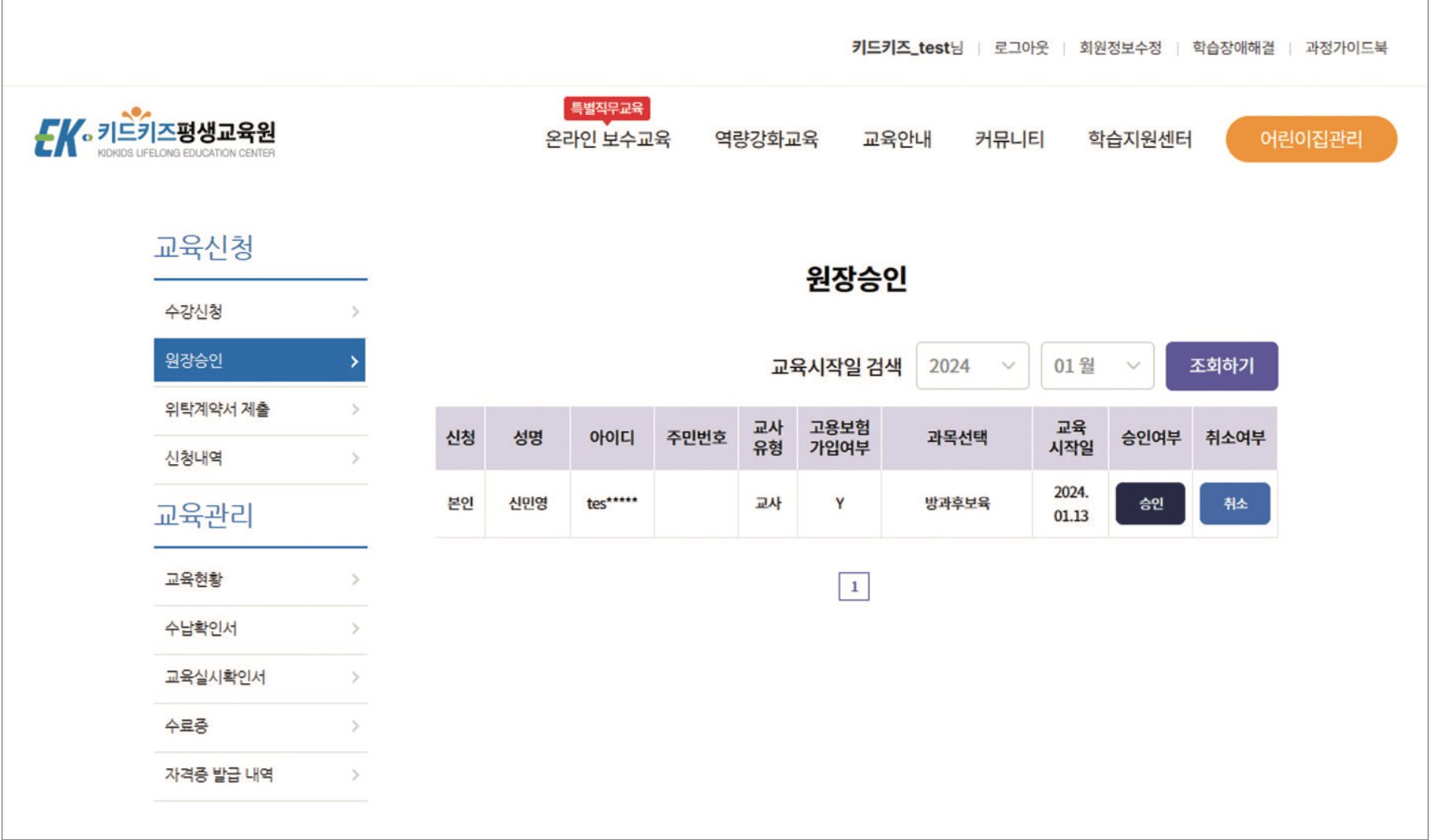This screenshot has width=1433, height=840.
Task: Expand the 자격증 발급 내역 item
Action: click(260, 775)
